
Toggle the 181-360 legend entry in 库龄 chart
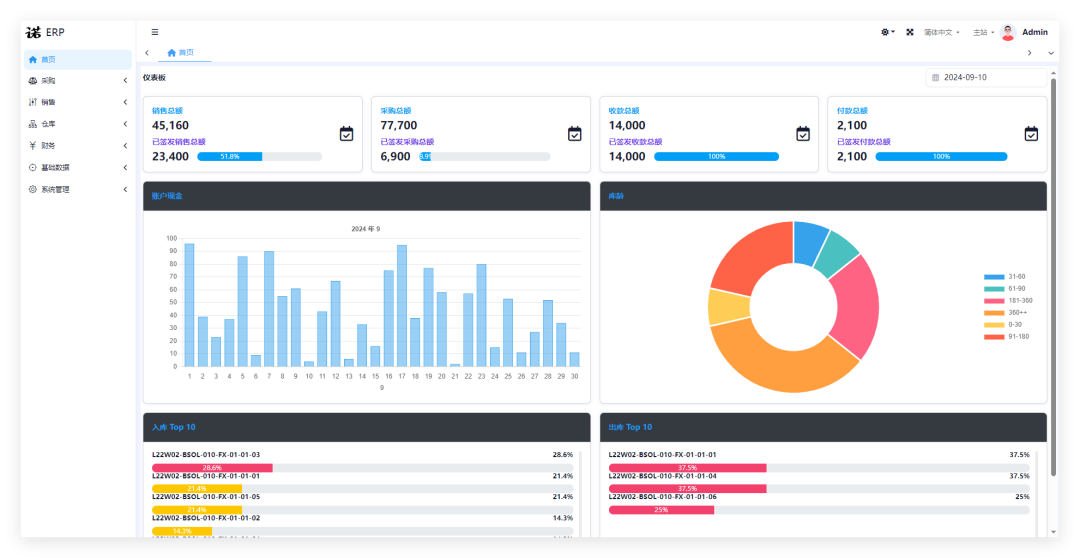(x=1008, y=301)
